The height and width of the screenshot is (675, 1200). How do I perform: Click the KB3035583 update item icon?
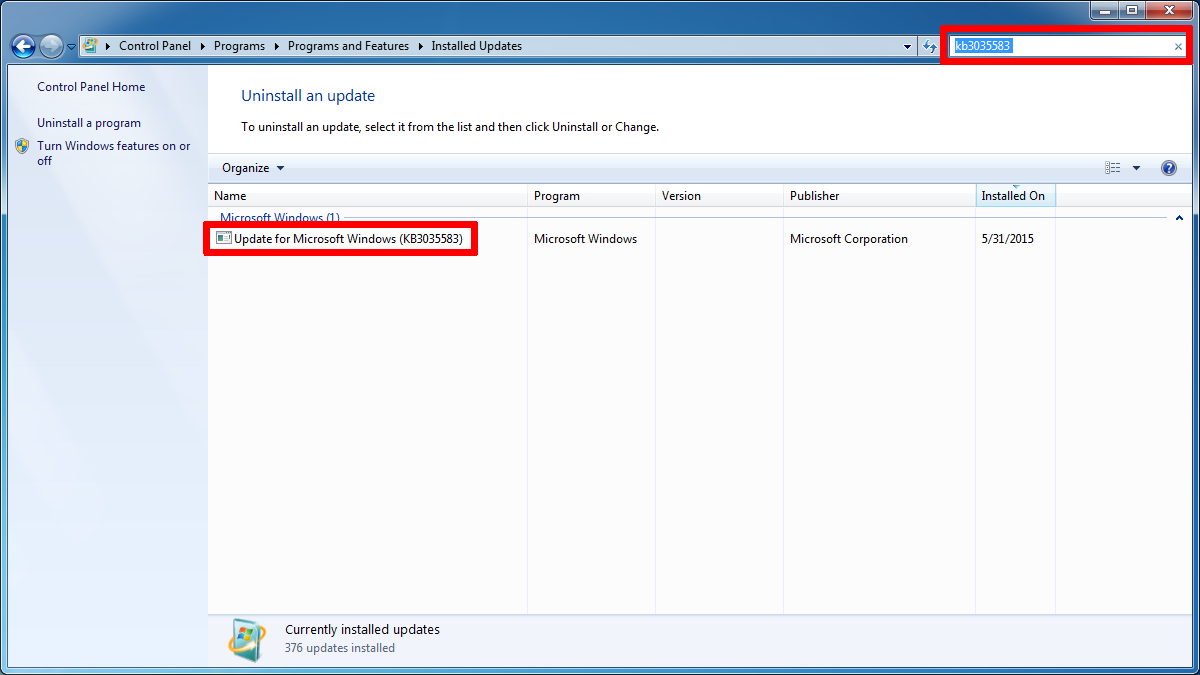(224, 239)
